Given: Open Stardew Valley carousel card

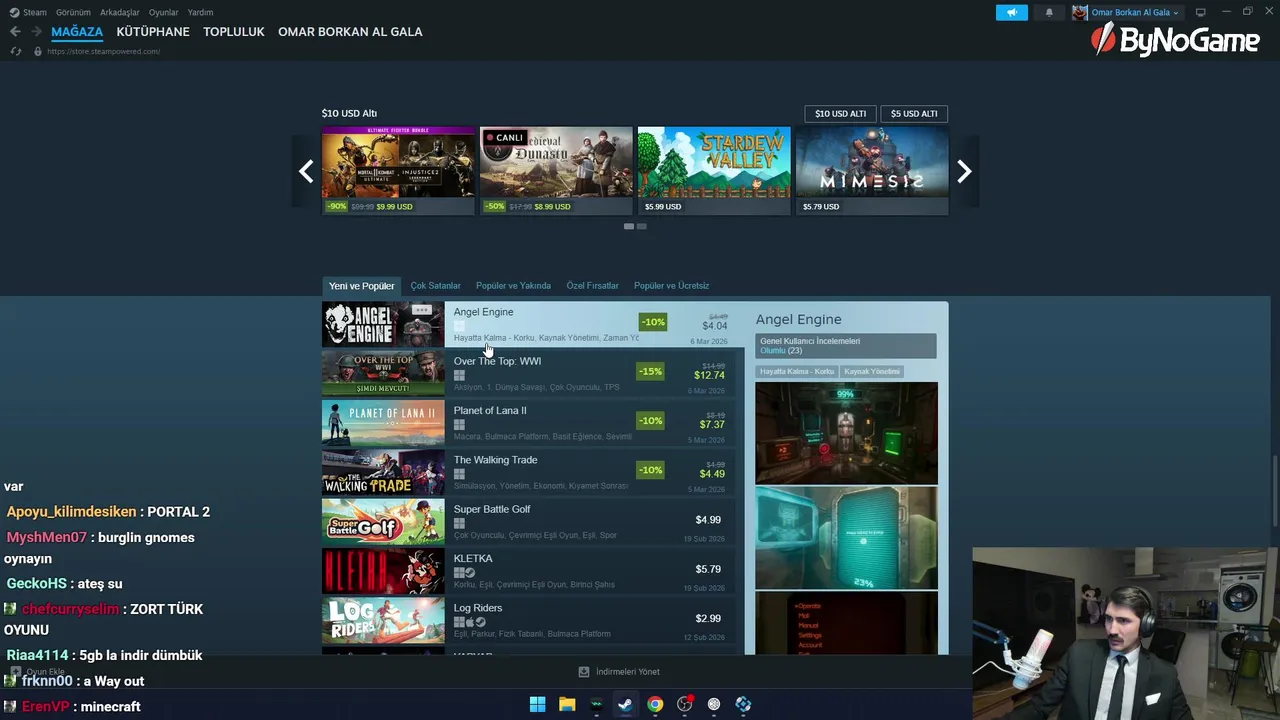Looking at the screenshot, I should pyautogui.click(x=714, y=171).
